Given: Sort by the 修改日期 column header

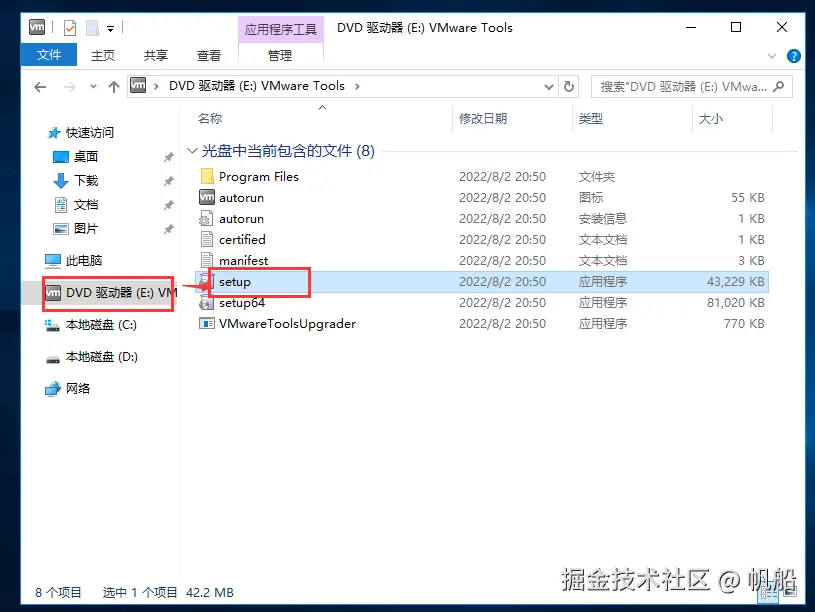Looking at the screenshot, I should pyautogui.click(x=483, y=119).
